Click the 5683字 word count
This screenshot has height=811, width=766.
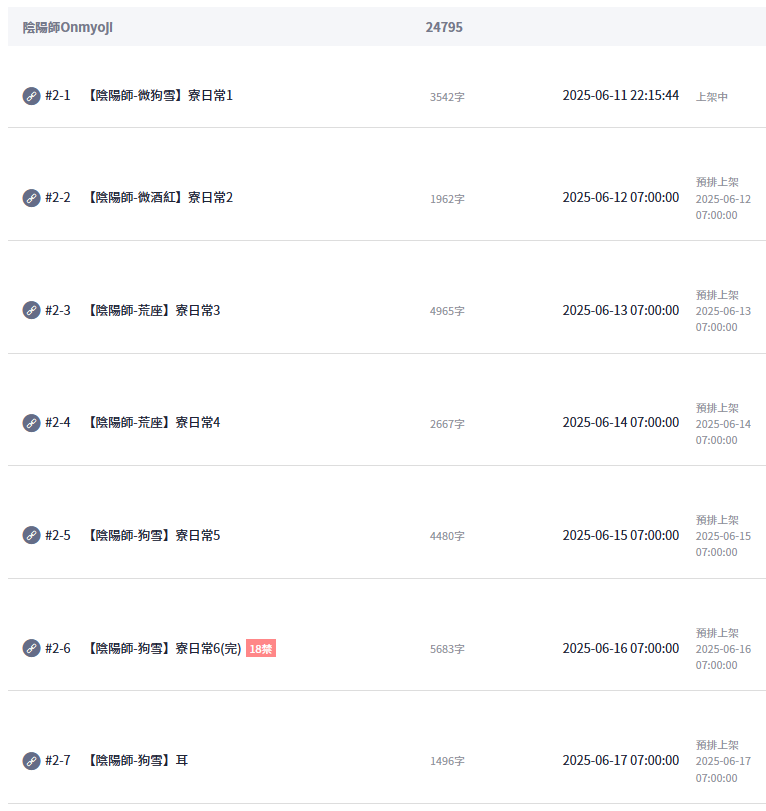pos(447,649)
